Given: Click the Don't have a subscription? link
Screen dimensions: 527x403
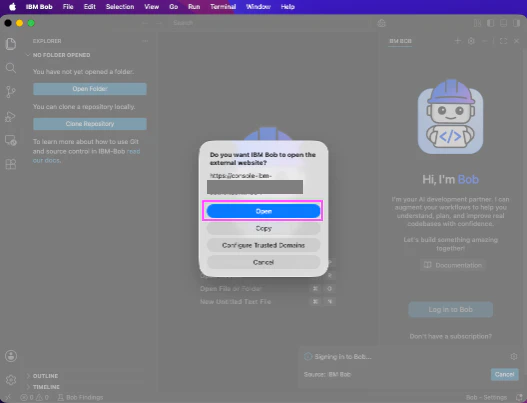Looking at the screenshot, I should [450, 336].
